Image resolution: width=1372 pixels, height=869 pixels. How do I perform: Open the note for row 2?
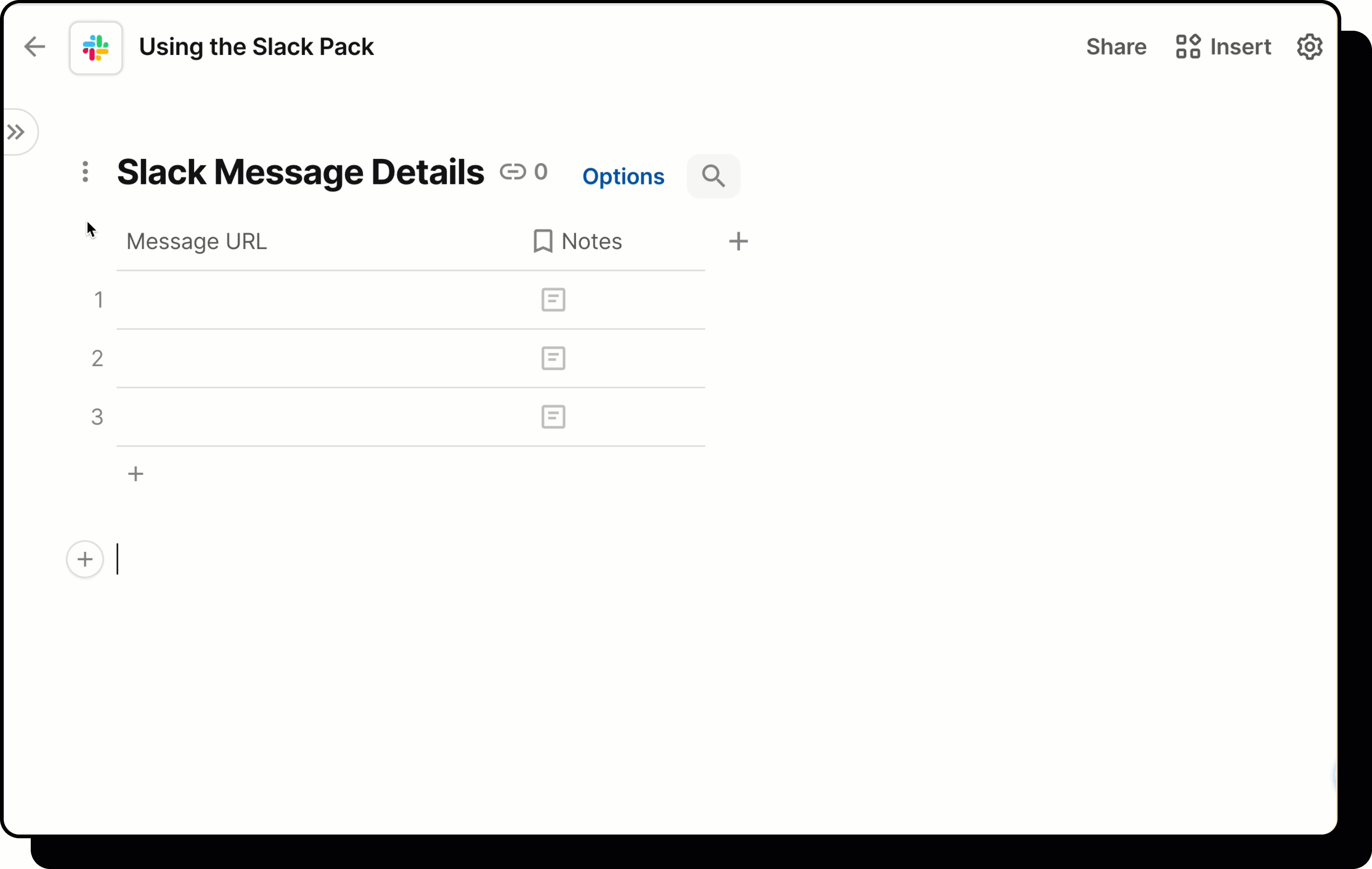553,358
